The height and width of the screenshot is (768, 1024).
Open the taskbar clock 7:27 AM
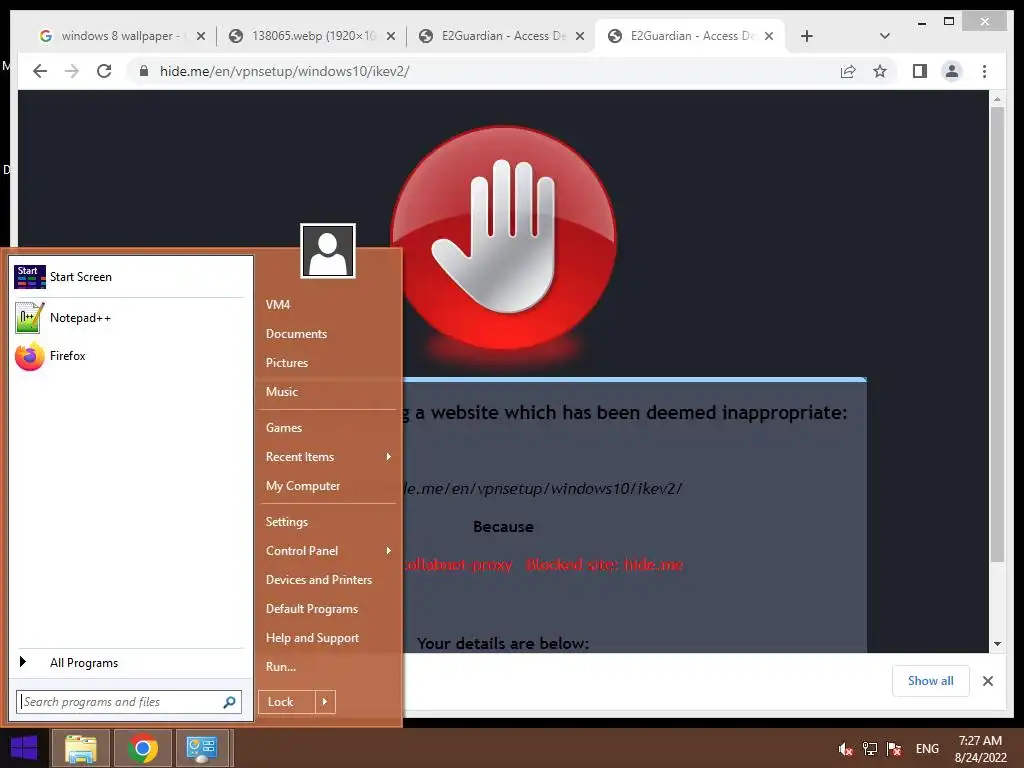[980, 749]
